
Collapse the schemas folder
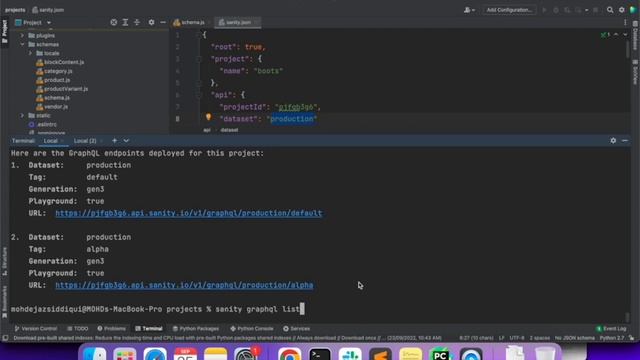pos(22,44)
